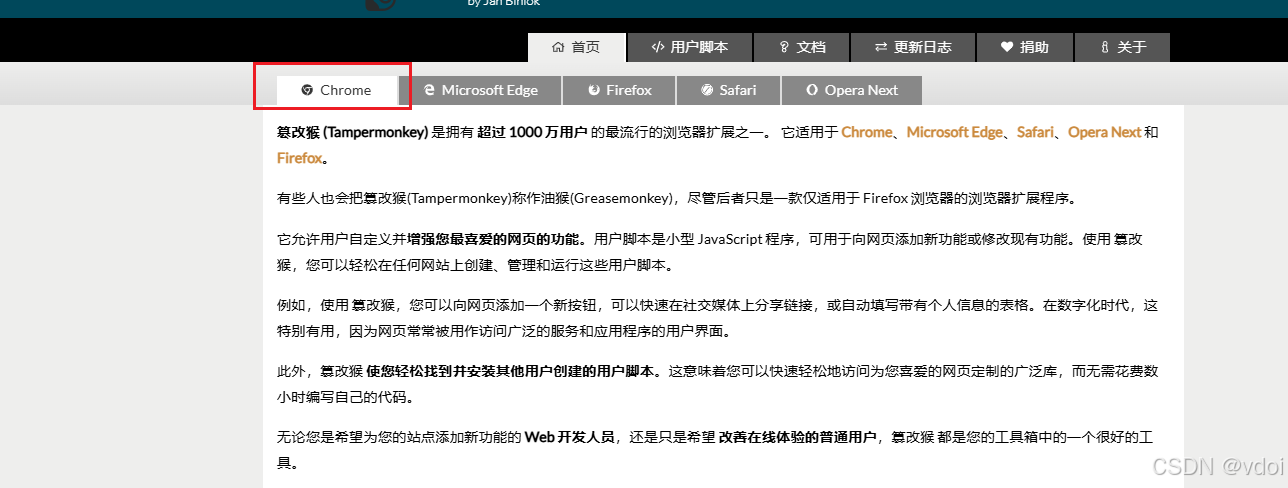Open the 首页 home tab

pyautogui.click(x=577, y=47)
